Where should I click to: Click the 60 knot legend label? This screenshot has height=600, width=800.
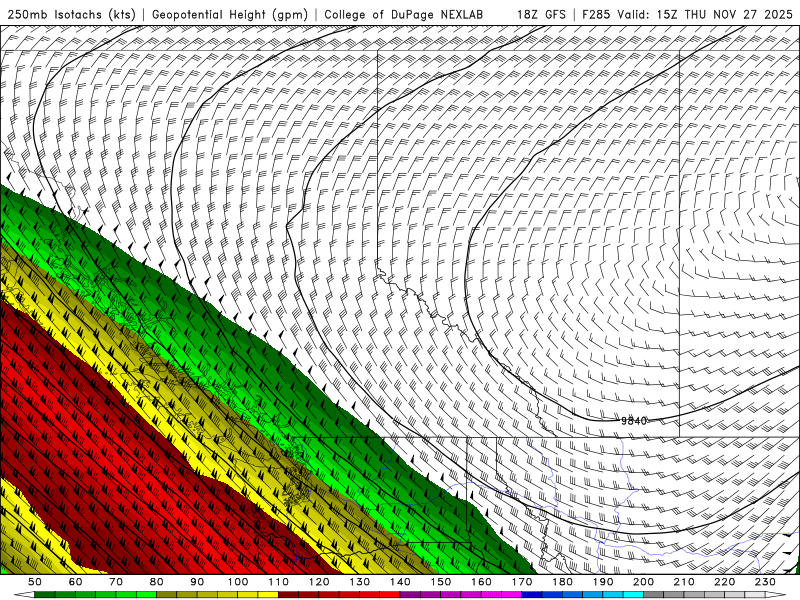pos(75,582)
